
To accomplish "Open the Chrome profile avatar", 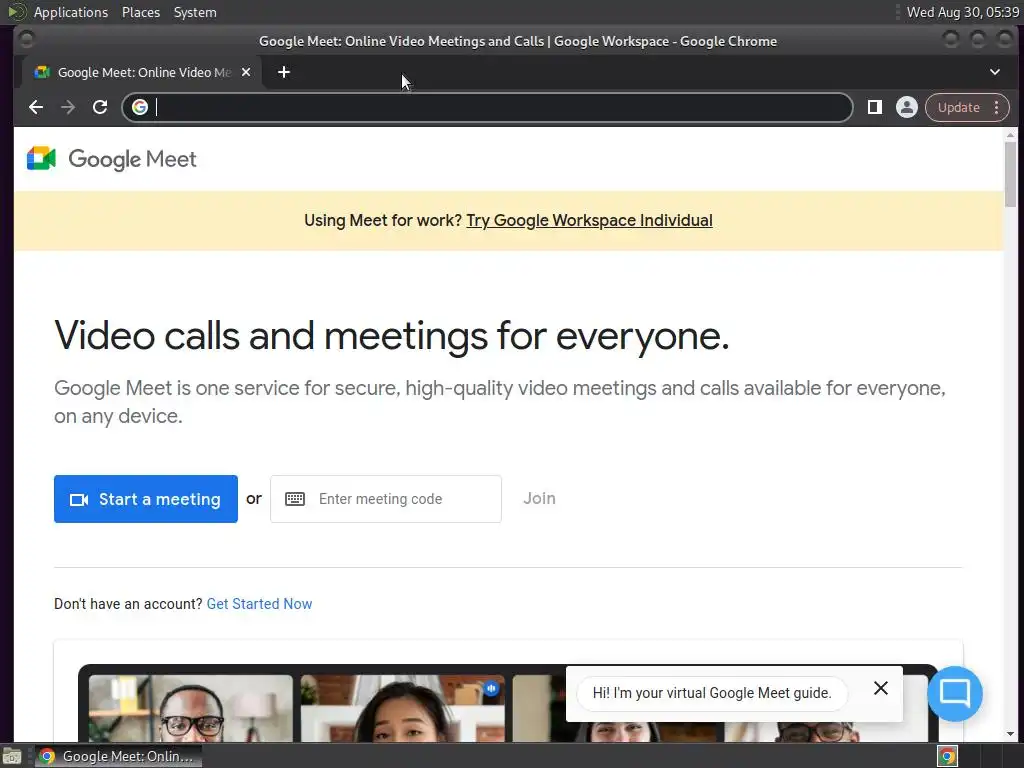I will 906,107.
